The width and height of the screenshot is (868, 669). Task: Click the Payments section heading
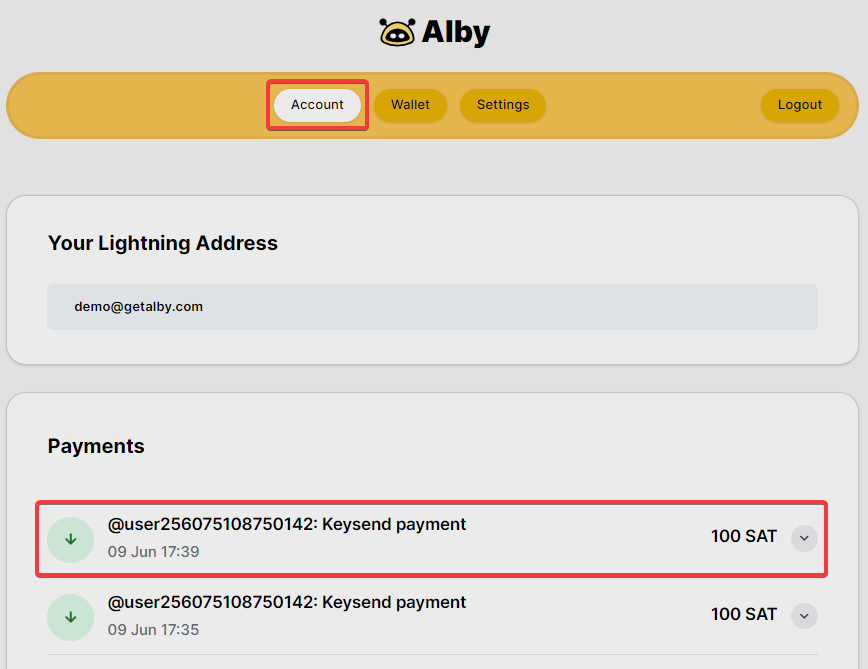click(x=96, y=446)
